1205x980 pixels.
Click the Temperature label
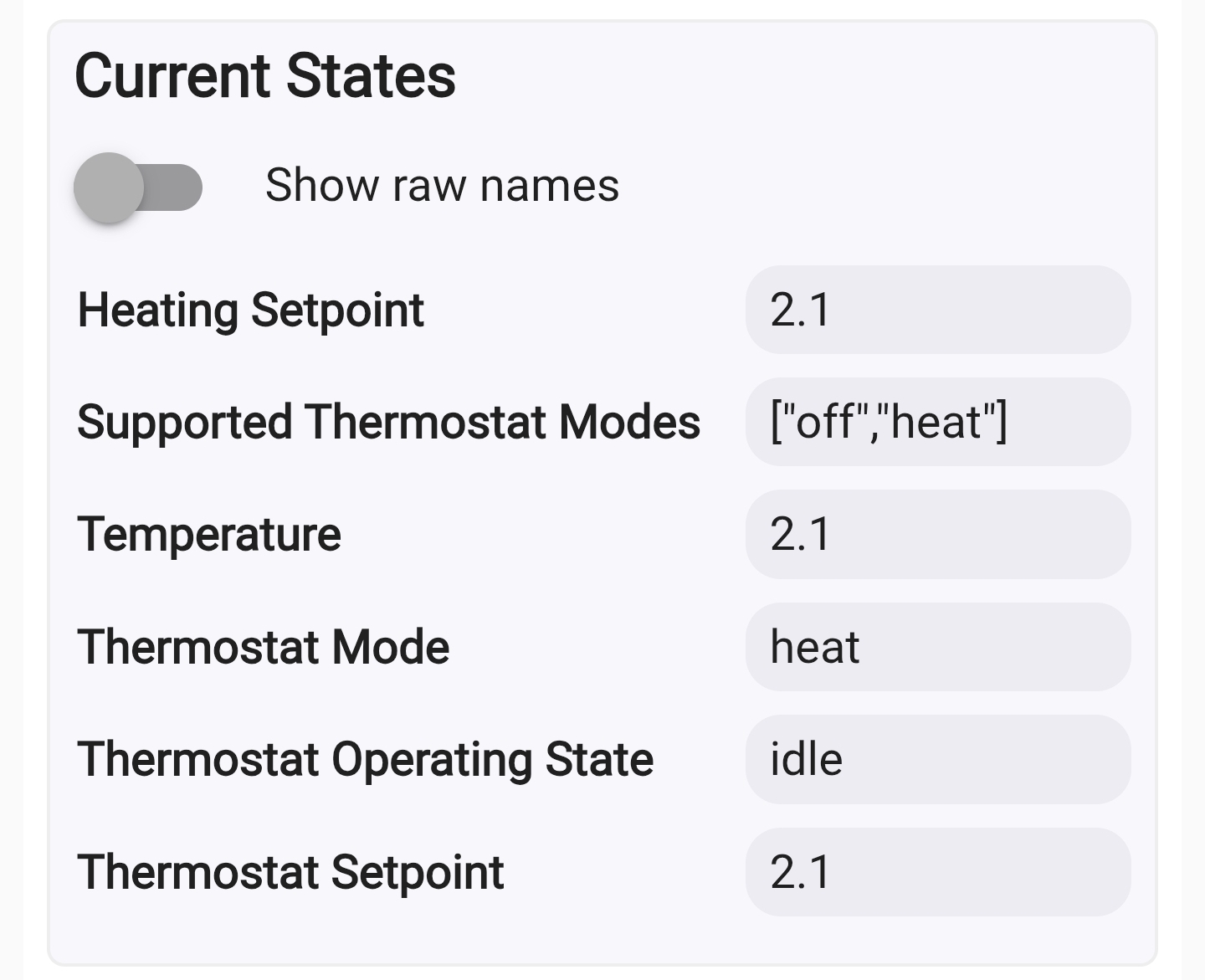[209, 534]
